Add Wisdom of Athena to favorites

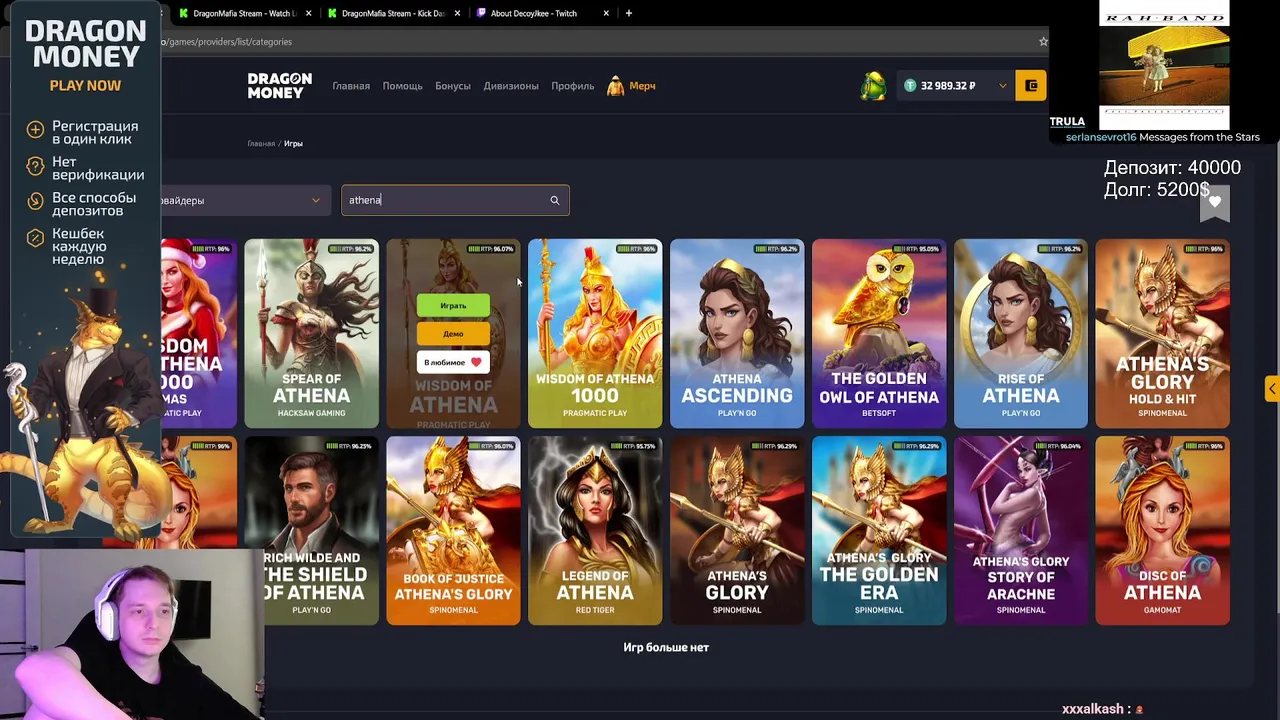pos(453,362)
